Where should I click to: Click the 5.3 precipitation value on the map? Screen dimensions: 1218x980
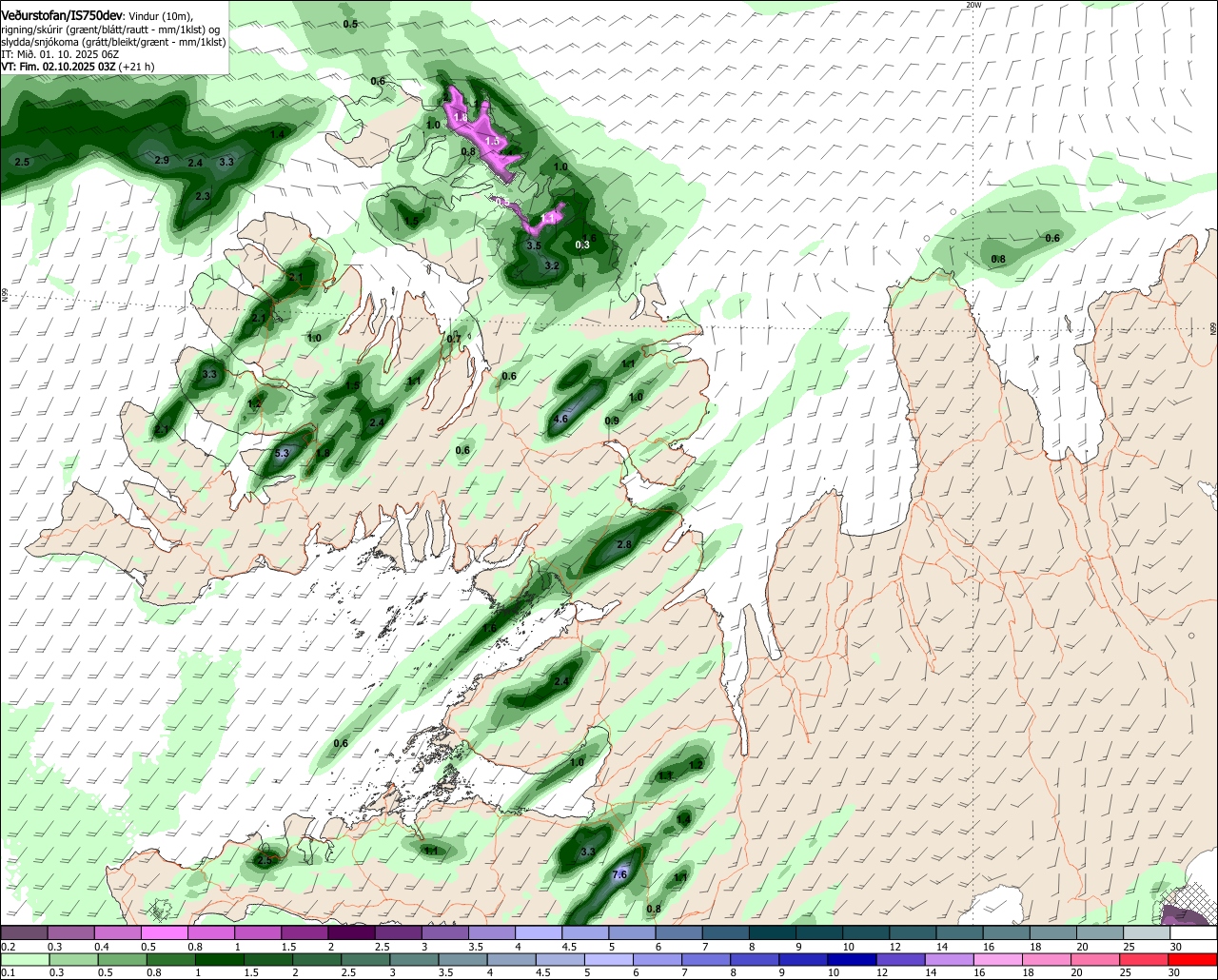pos(282,454)
